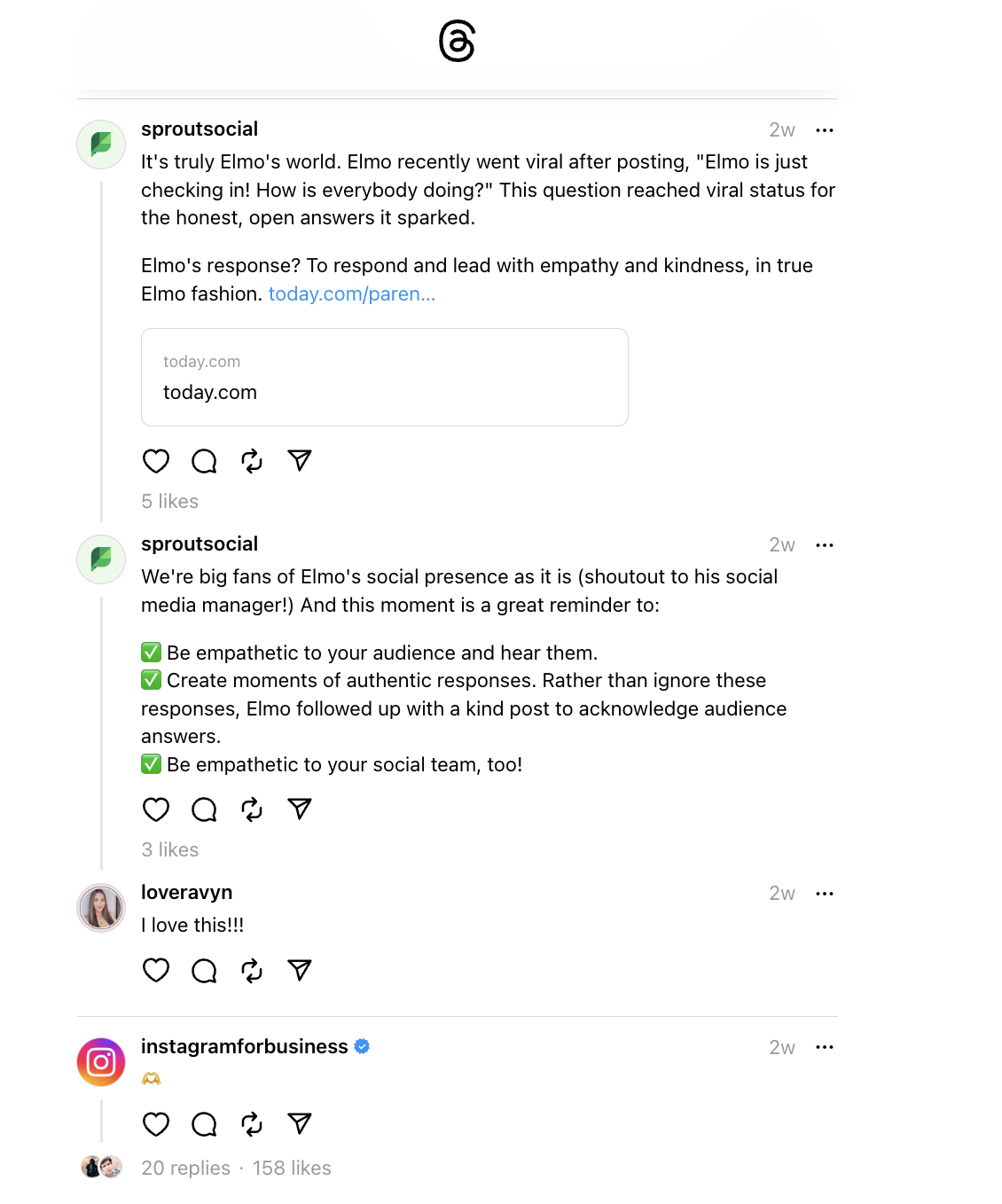Click the Threads logo at top
The height and width of the screenshot is (1204, 1002).
coord(458,42)
